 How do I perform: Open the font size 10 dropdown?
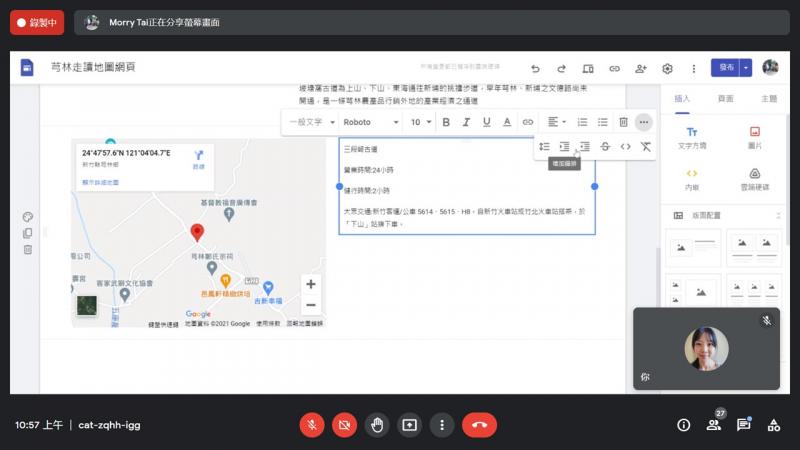coord(421,122)
